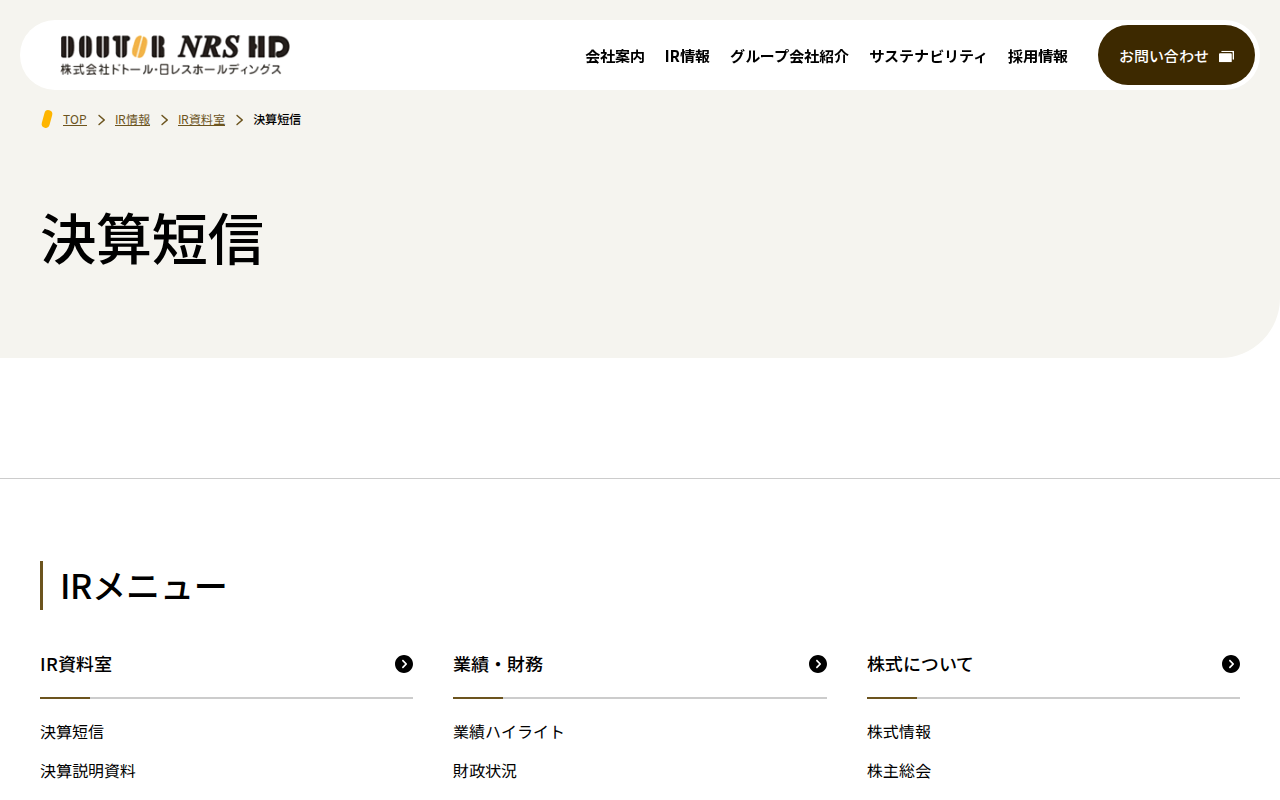Viewport: 1280px width, 800px height.
Task: Click the Doutor NRS HD logo
Action: [175, 55]
